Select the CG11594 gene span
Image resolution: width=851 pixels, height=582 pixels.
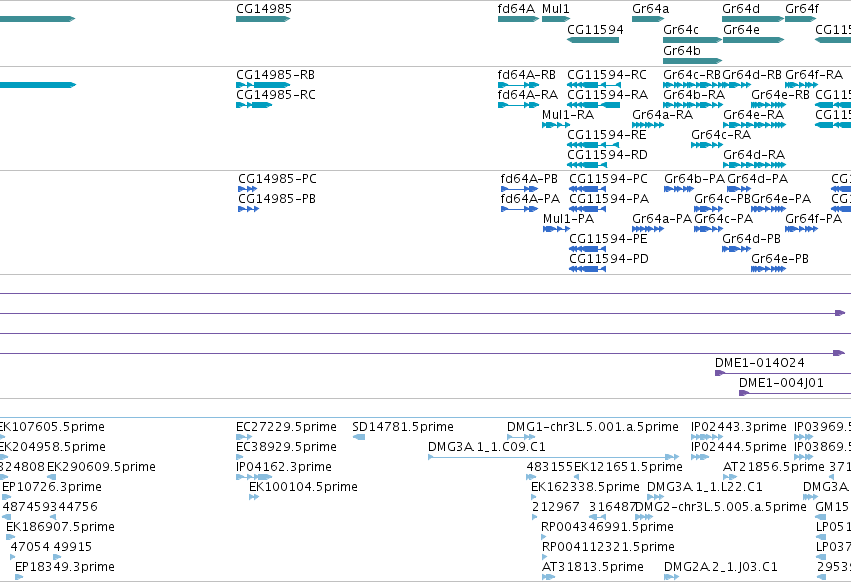pos(593,40)
